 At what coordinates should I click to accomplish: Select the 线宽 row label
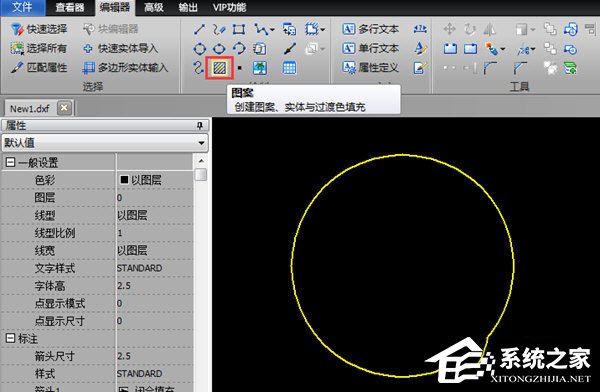click(45, 250)
